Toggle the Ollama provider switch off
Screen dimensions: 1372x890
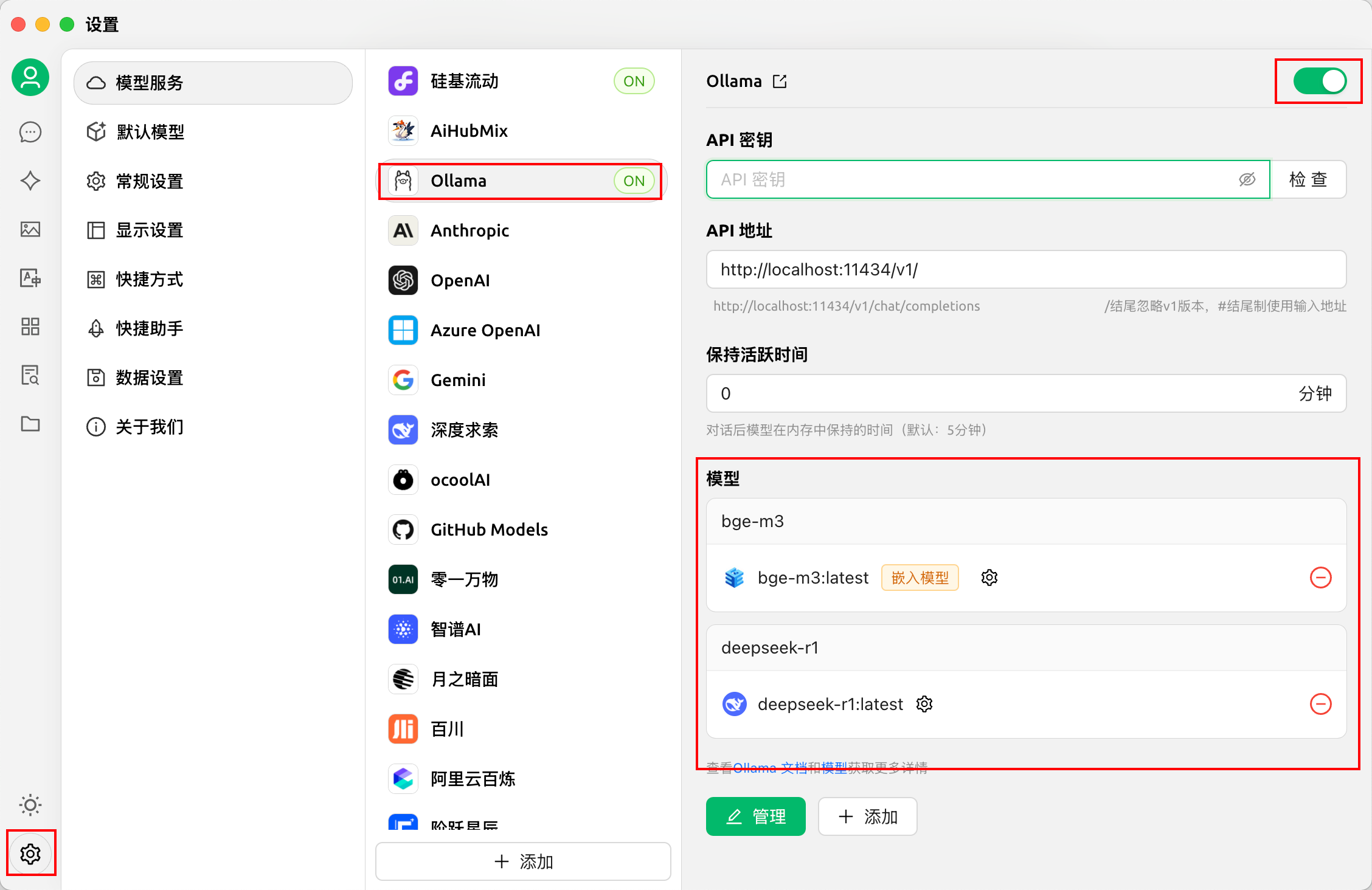[1319, 81]
